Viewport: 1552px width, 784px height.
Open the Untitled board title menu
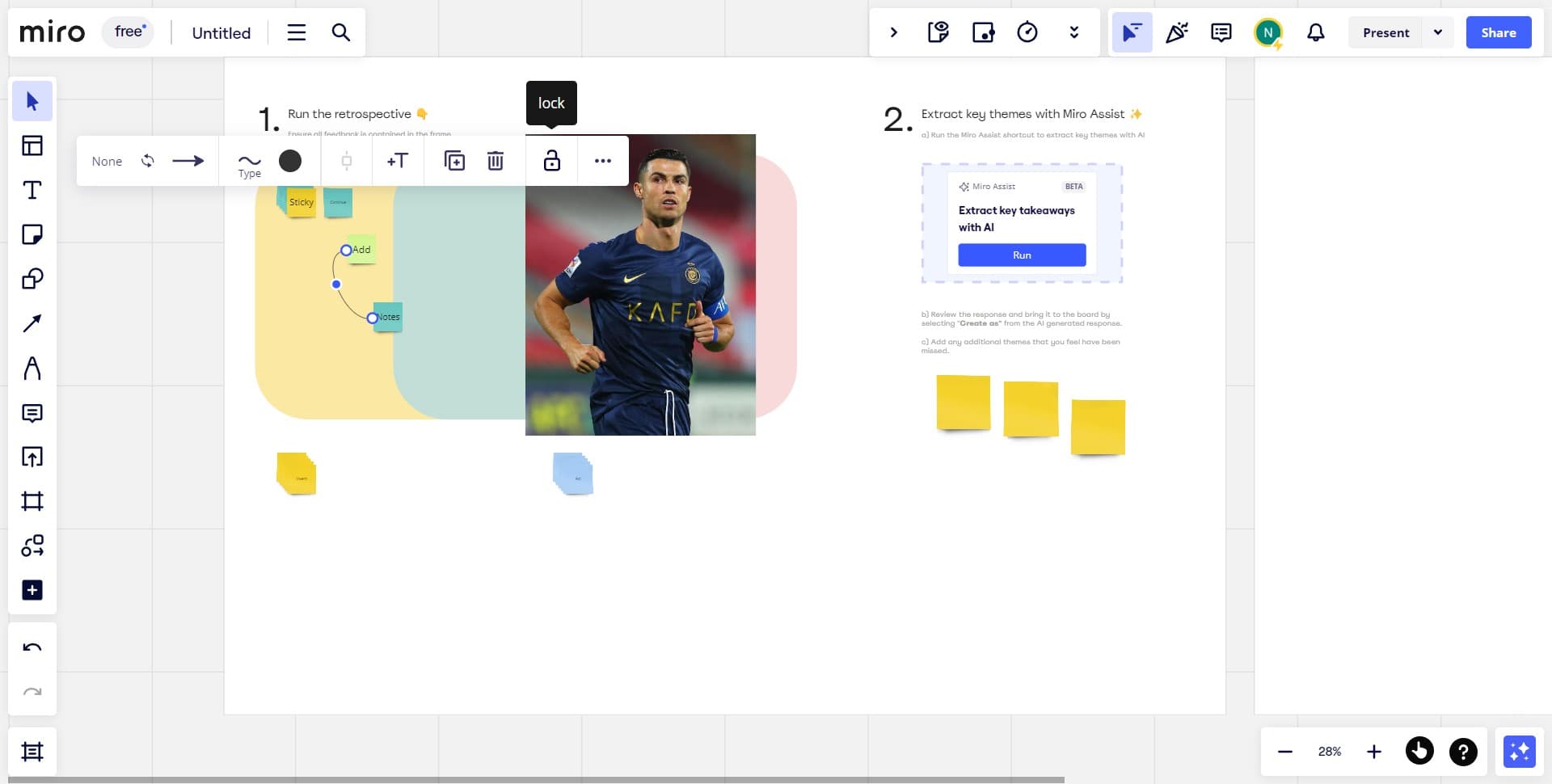[x=221, y=33]
